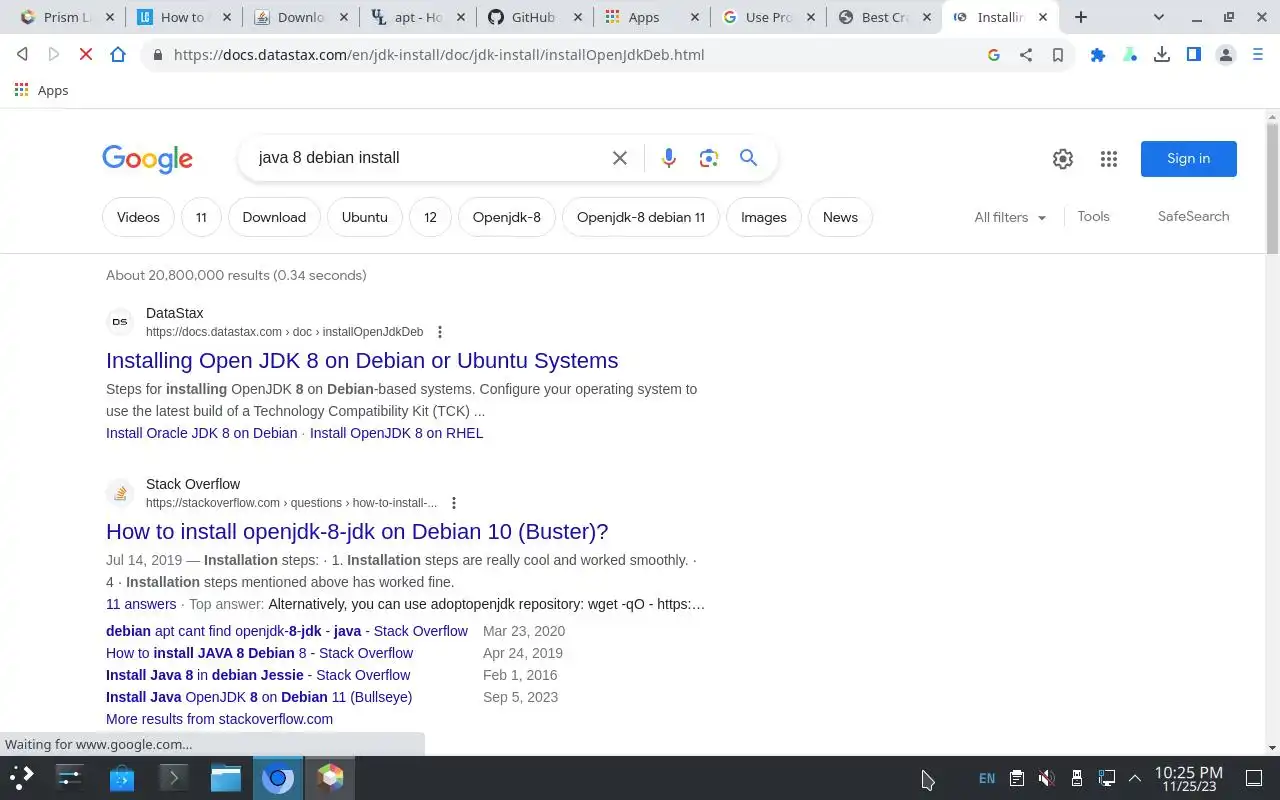
Task: Open Installing Open JDK 8 on Debian result
Action: pos(362,361)
